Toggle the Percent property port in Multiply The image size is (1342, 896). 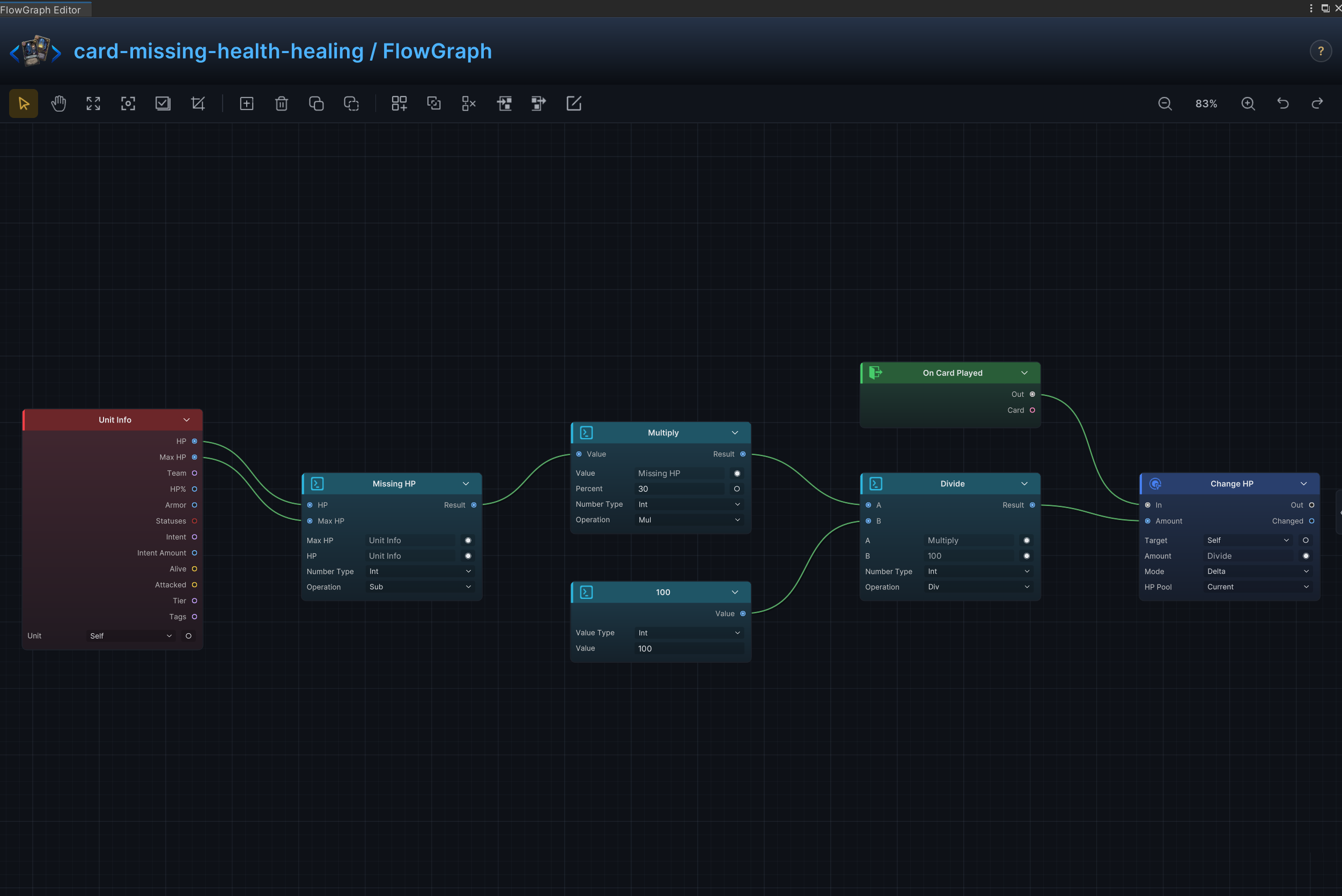coord(737,489)
